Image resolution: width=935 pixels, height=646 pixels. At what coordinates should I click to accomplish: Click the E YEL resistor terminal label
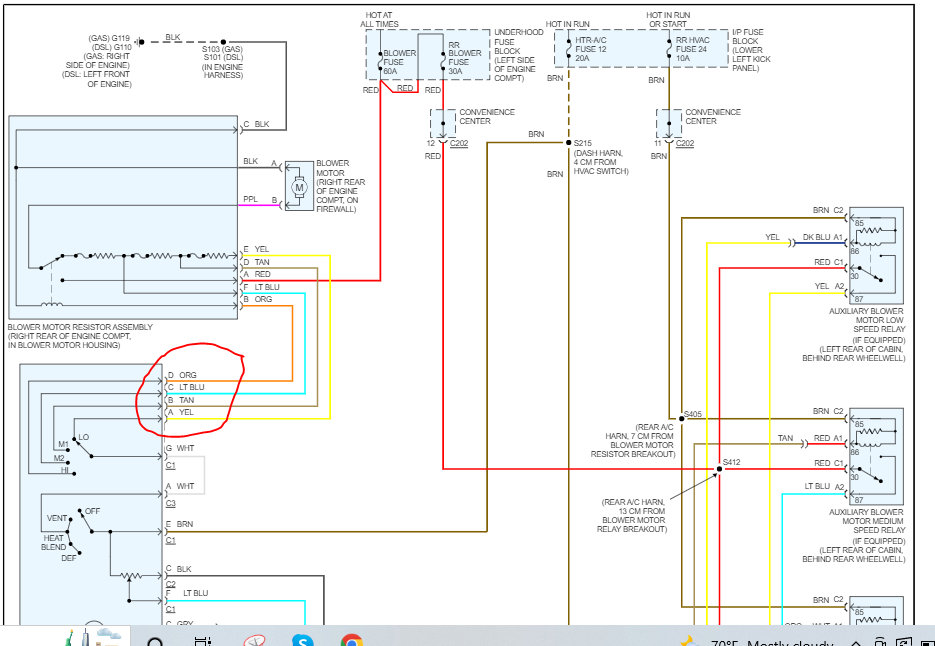pos(256,249)
